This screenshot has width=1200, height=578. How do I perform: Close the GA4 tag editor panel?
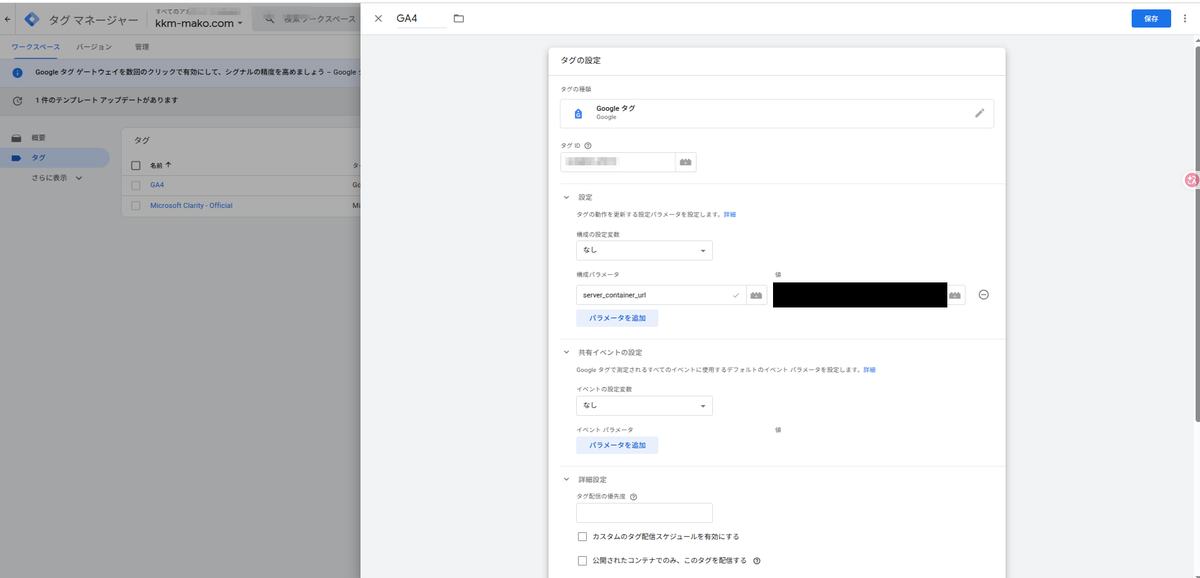[378, 18]
